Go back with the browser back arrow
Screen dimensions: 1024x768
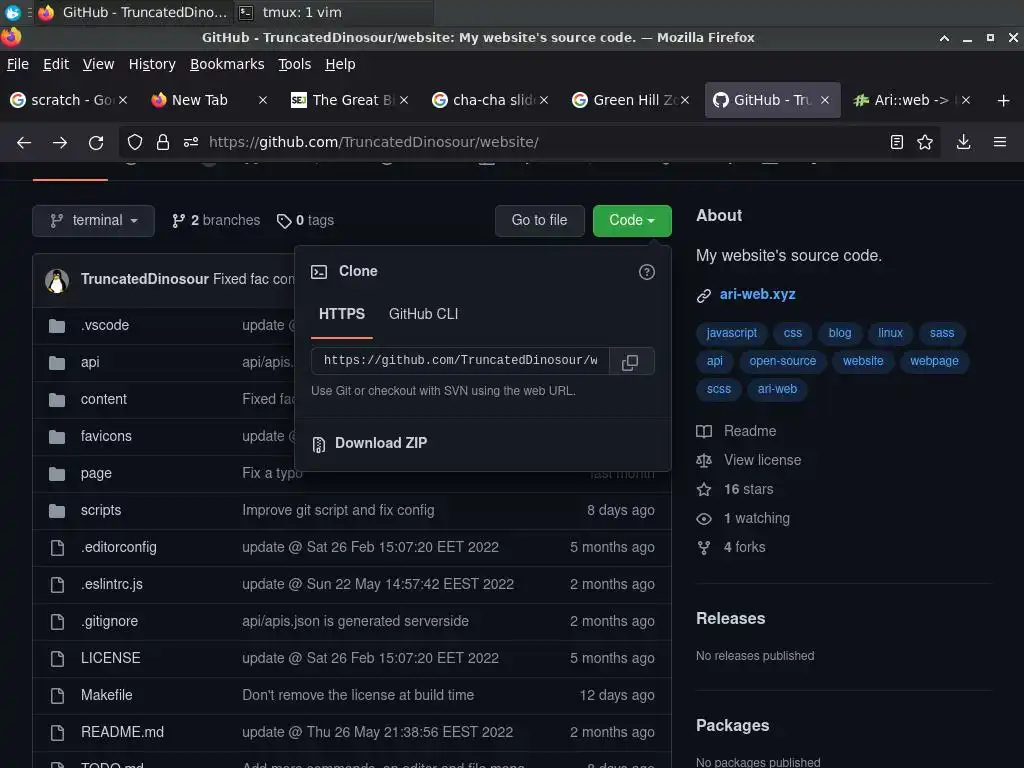coord(24,142)
